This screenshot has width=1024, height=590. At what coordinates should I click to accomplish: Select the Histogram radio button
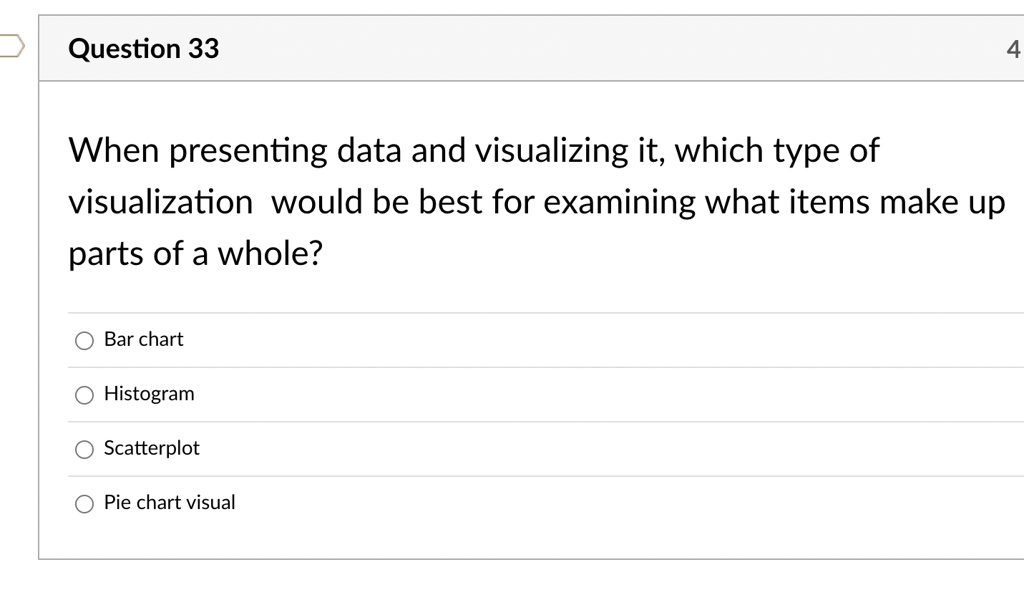84,395
